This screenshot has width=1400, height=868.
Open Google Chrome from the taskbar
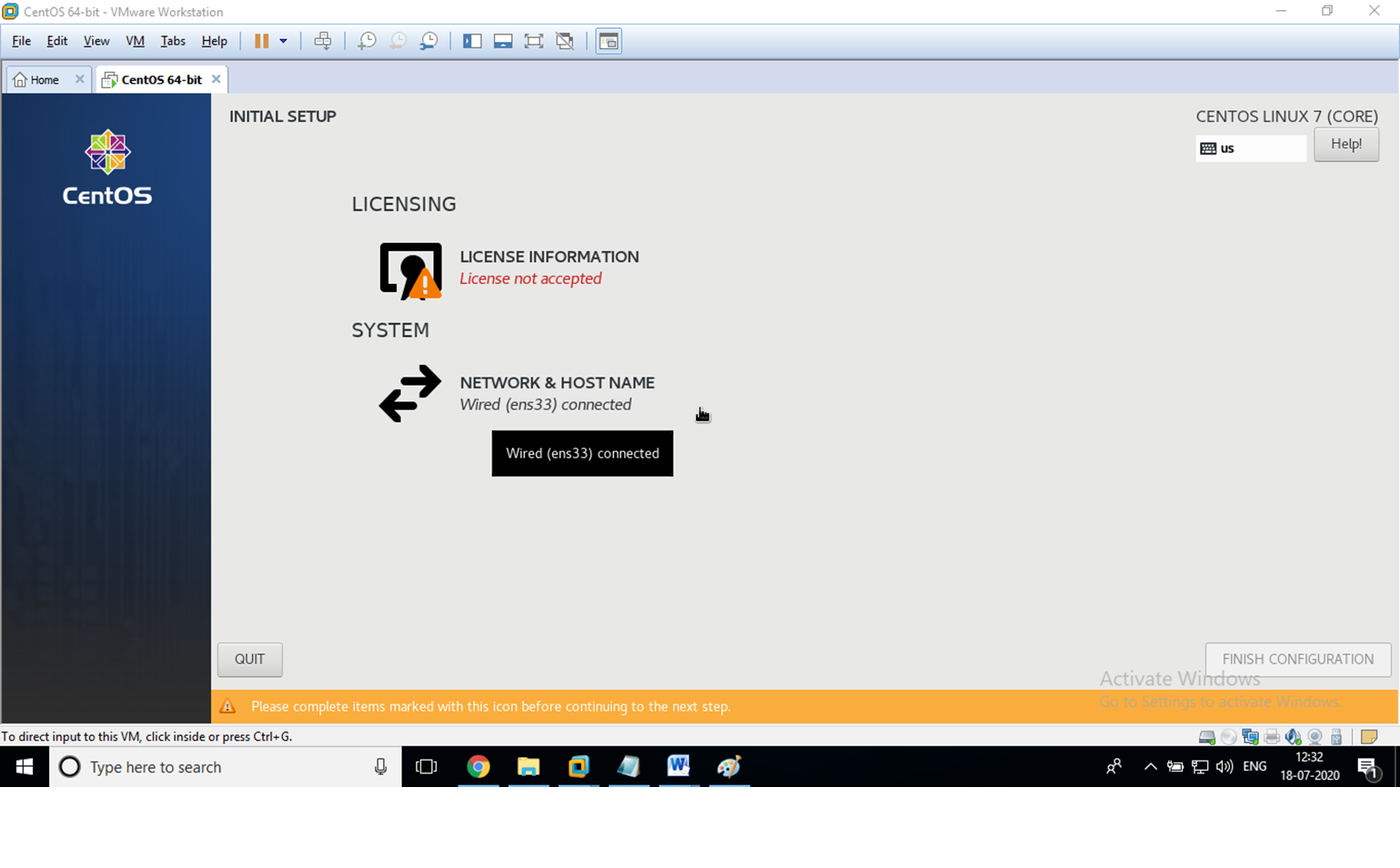[478, 766]
